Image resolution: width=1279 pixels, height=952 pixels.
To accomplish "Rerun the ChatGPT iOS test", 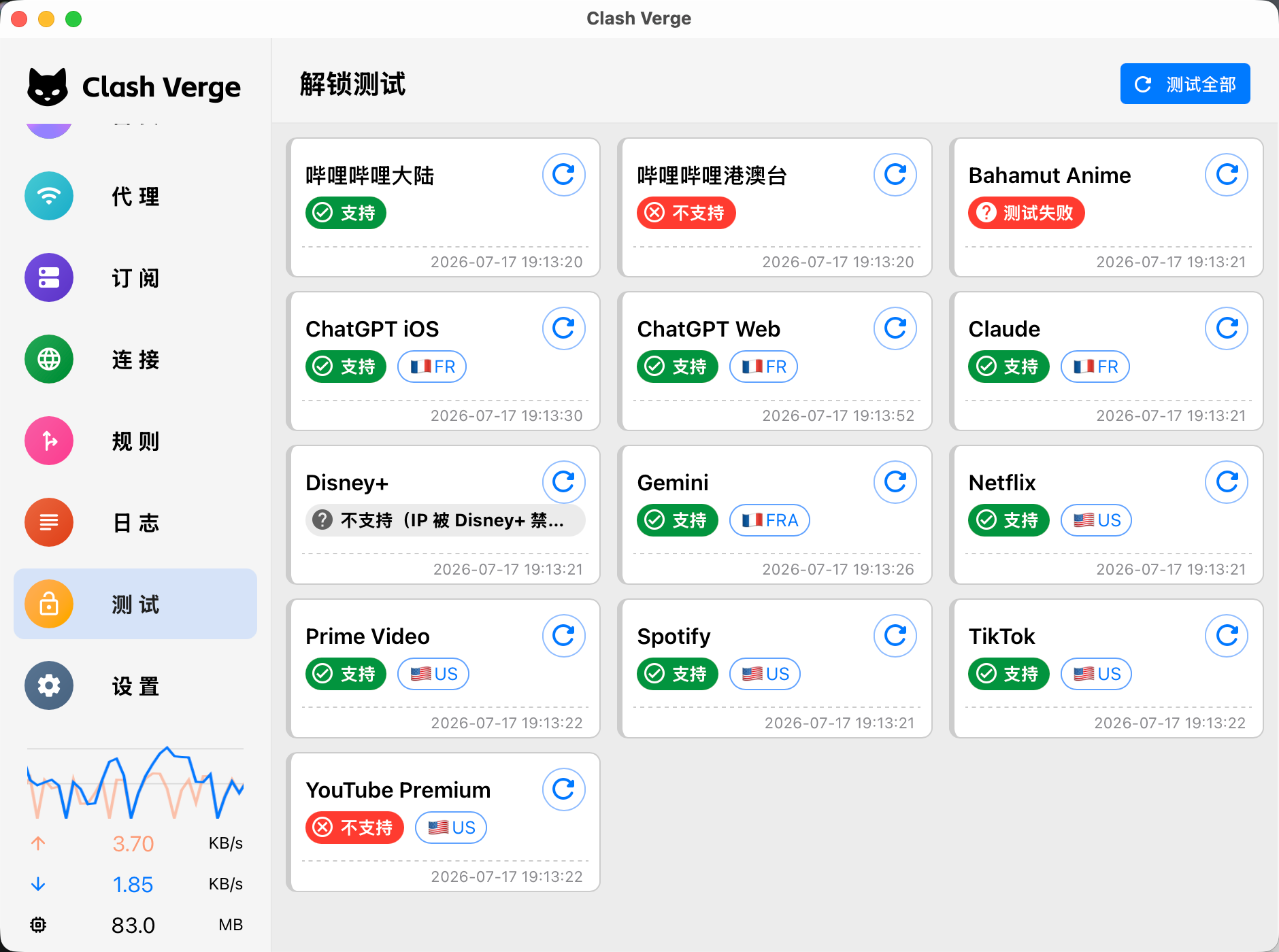I will click(x=563, y=328).
